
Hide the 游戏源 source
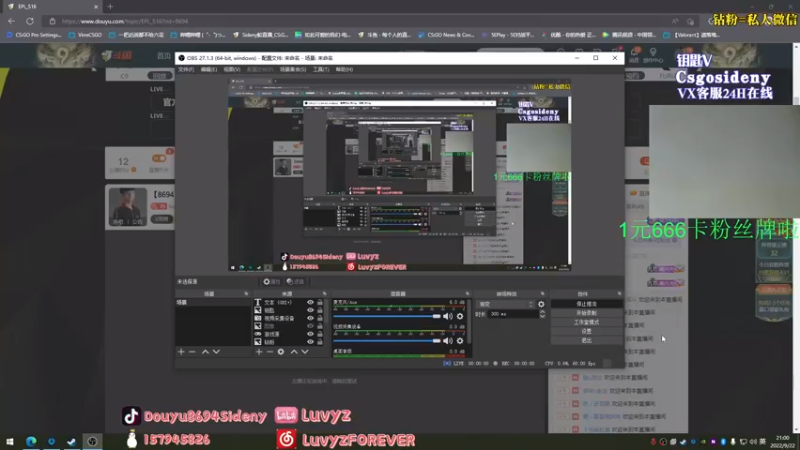pyautogui.click(x=310, y=334)
